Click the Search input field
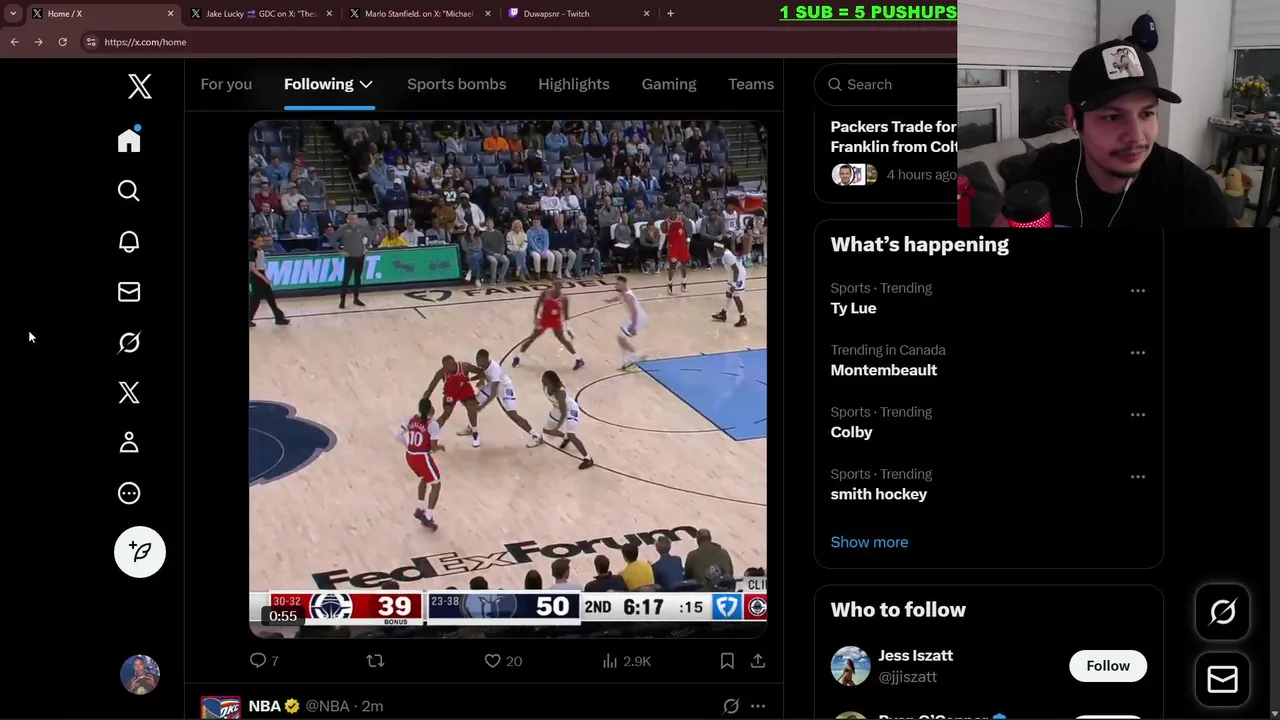The image size is (1280, 720). click(x=887, y=85)
